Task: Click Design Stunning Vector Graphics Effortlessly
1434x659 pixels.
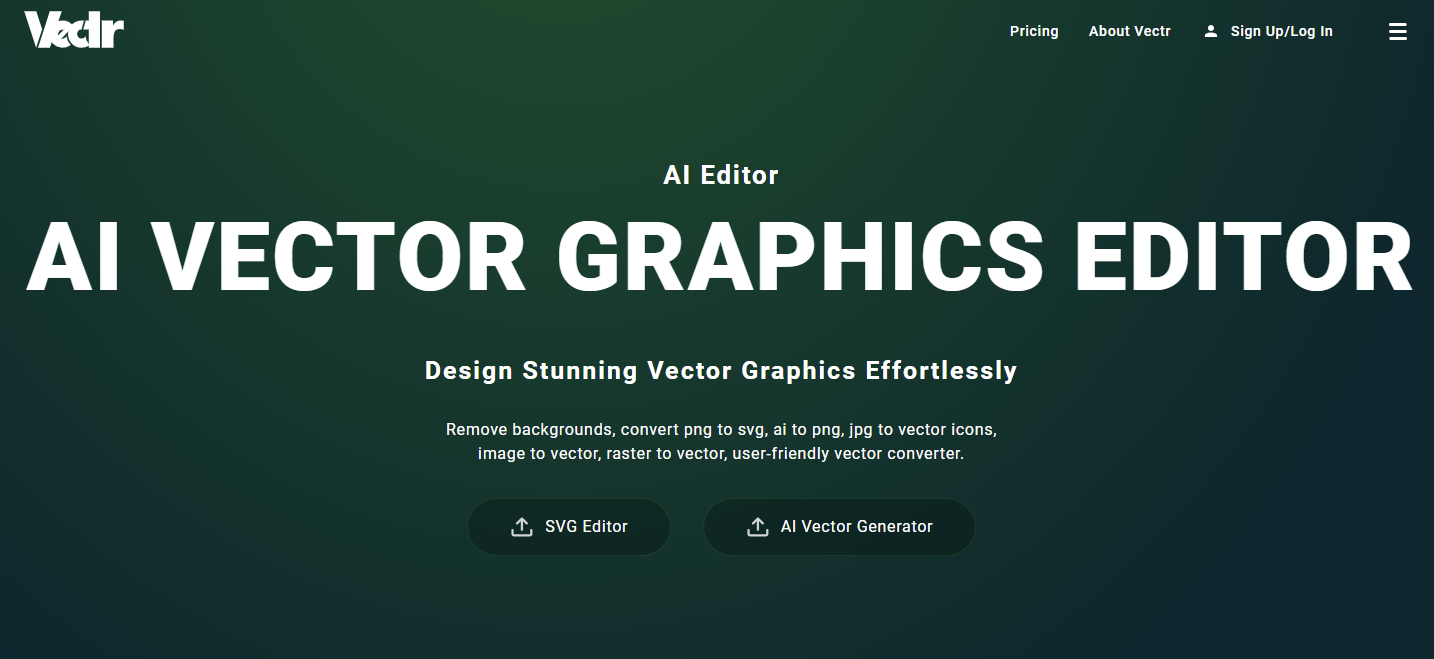Action: [x=721, y=371]
